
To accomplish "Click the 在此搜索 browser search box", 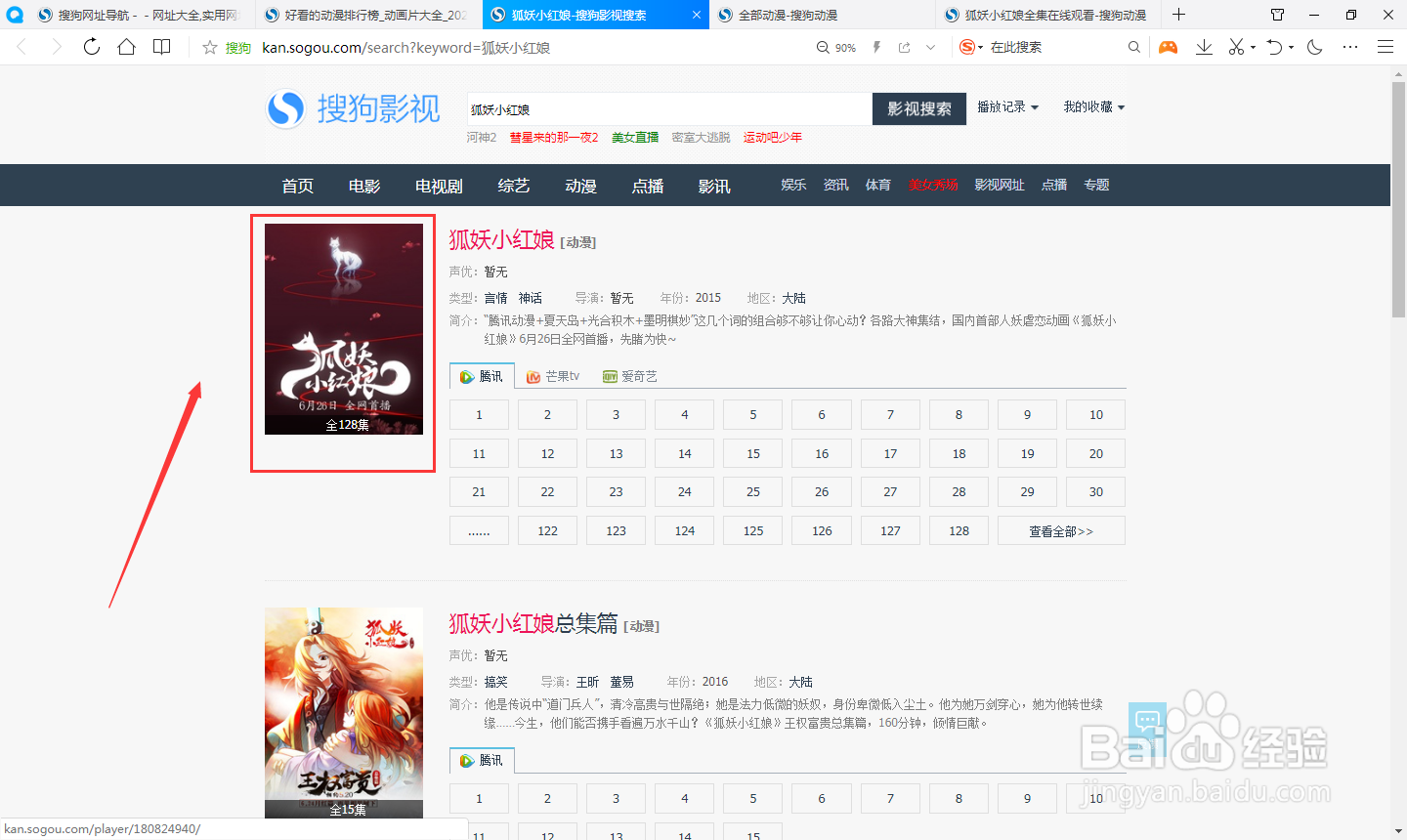I will (x=1055, y=47).
